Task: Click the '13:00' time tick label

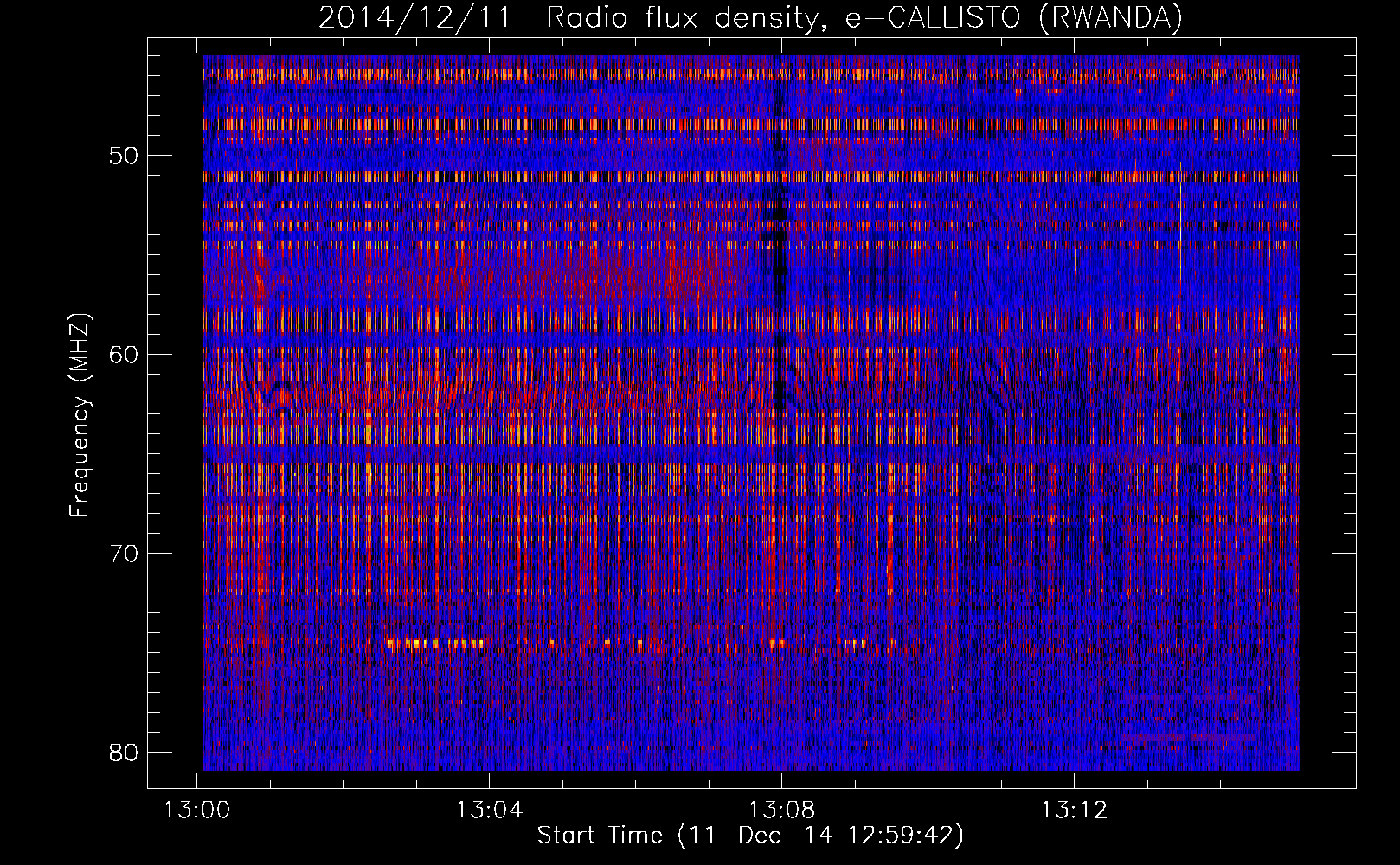Action: [197, 811]
